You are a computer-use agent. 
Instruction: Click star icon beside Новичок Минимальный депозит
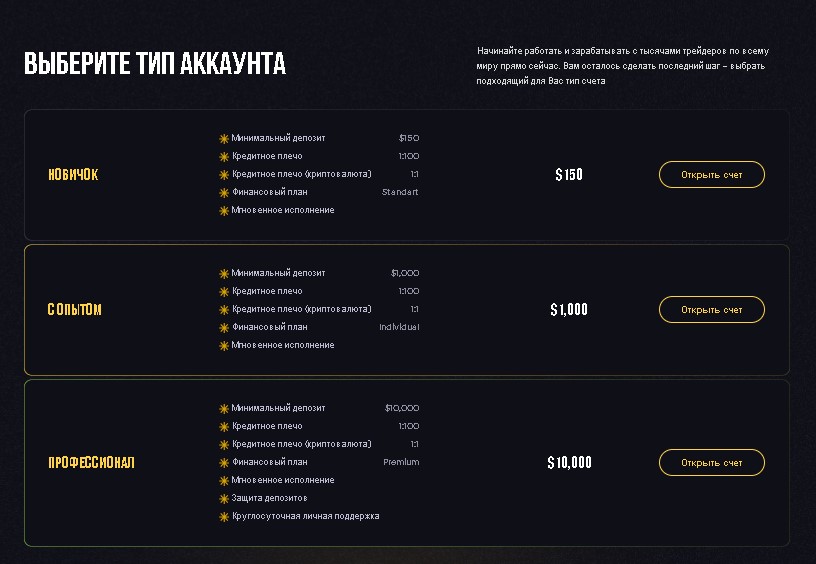224,139
